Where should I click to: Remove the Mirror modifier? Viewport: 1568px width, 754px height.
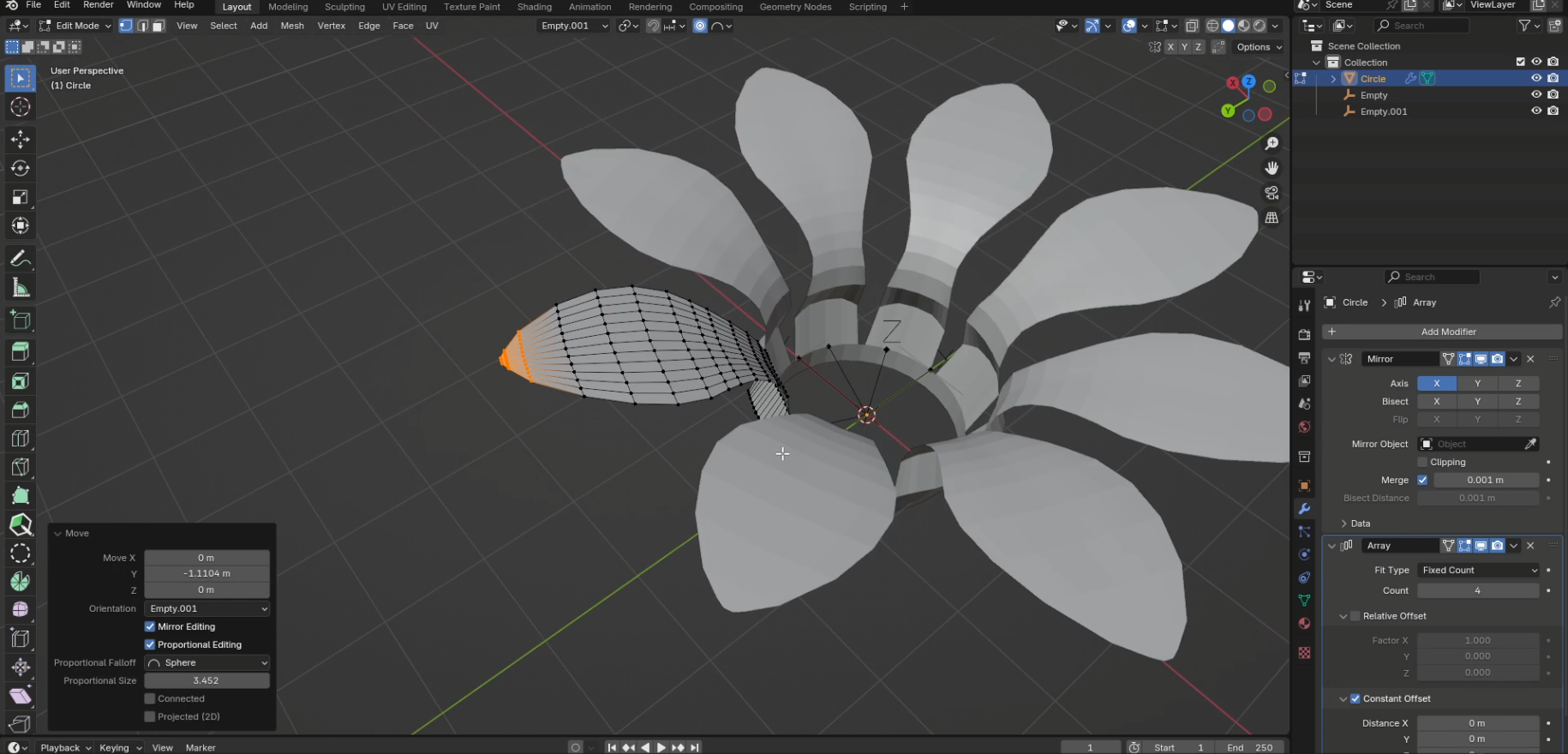(1530, 359)
